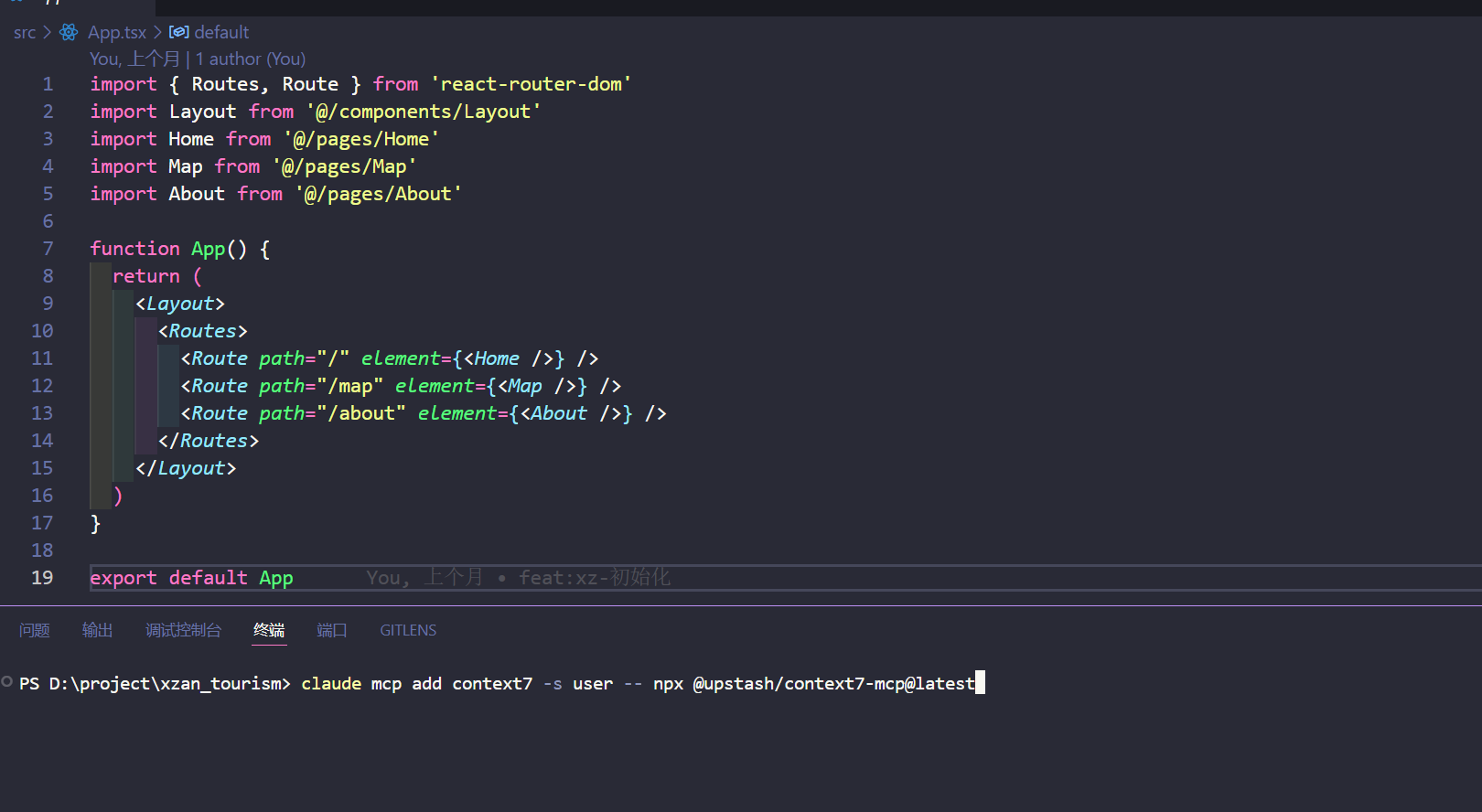
Task: Click 'function' keyword on line 7
Action: [x=134, y=249]
